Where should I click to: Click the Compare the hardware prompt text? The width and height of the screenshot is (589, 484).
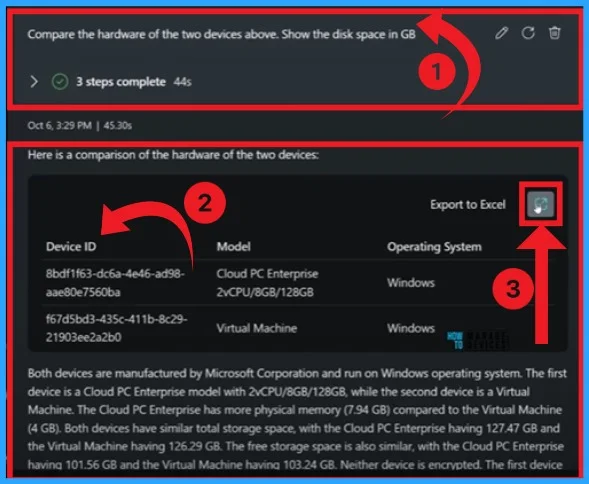[222, 34]
